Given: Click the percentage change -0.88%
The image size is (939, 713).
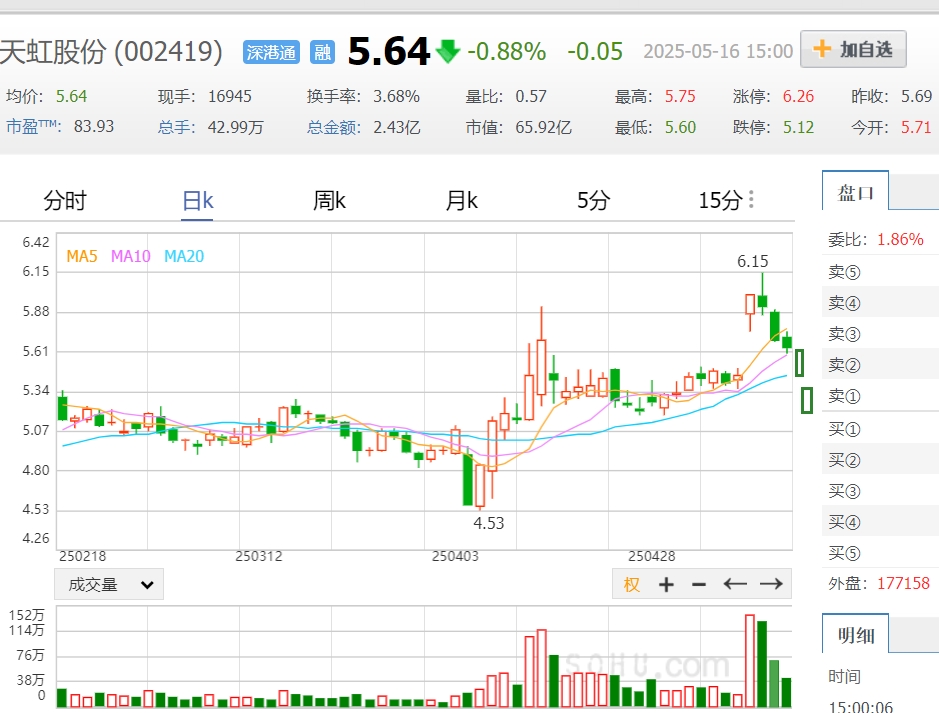Looking at the screenshot, I should [x=507, y=51].
